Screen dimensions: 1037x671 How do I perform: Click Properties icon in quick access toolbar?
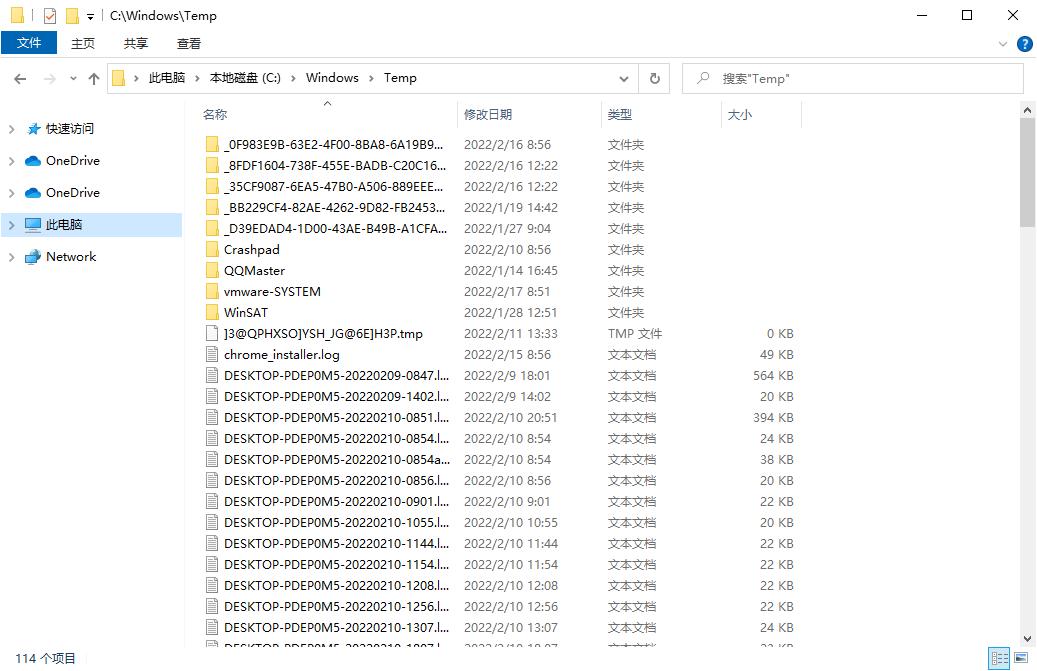pos(50,16)
